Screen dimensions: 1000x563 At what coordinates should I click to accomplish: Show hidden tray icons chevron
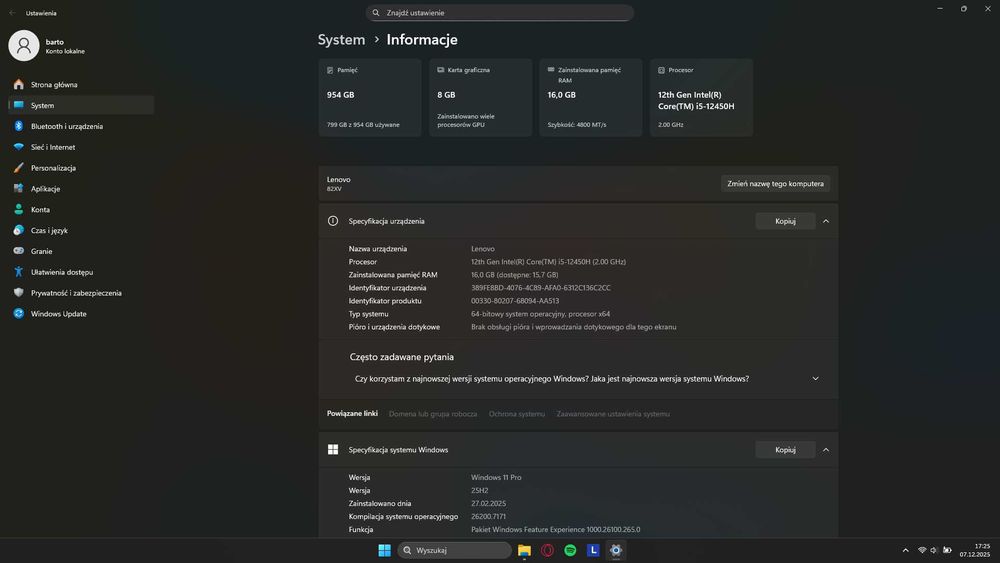(x=906, y=550)
